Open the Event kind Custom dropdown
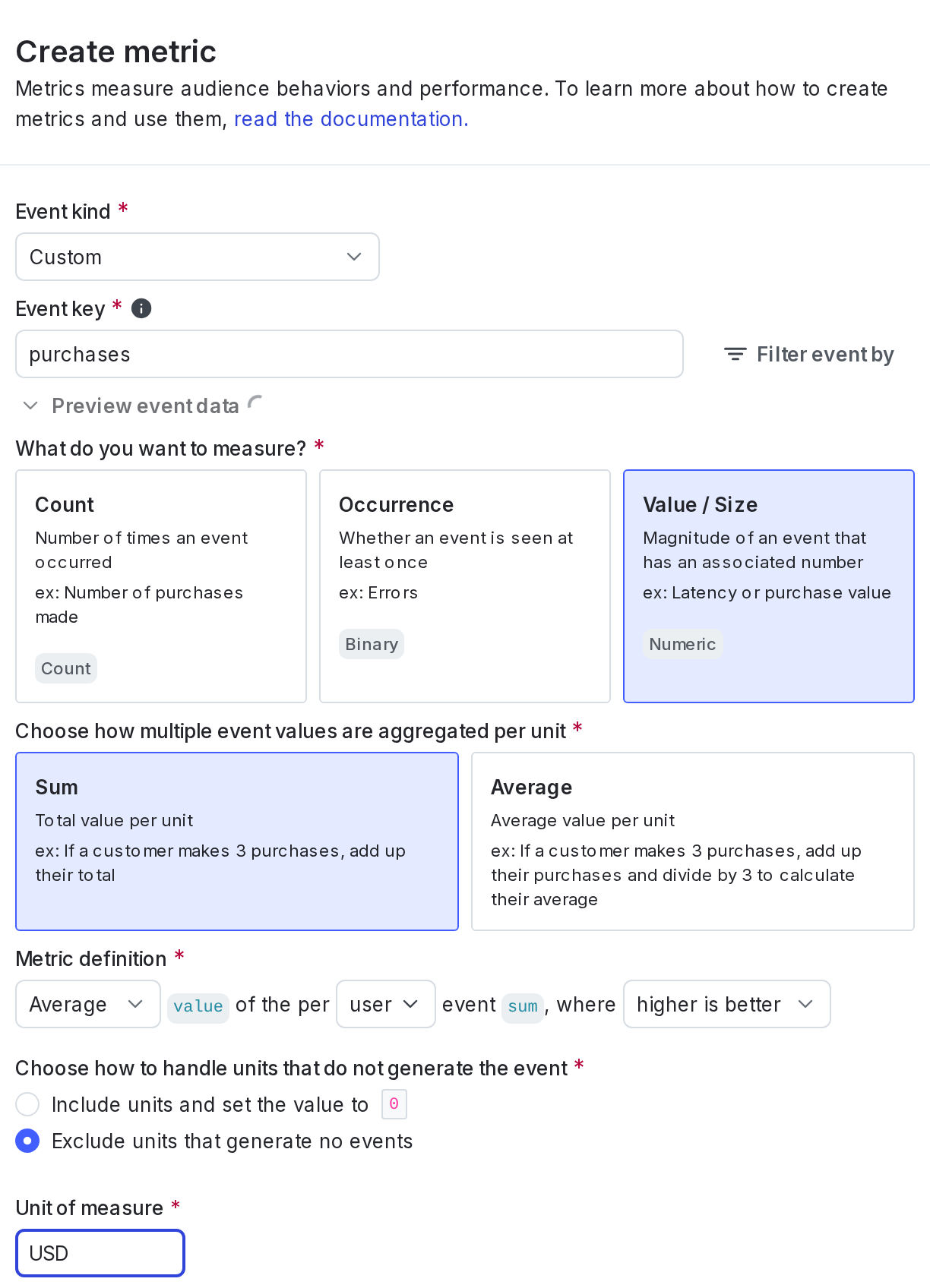 pos(198,257)
